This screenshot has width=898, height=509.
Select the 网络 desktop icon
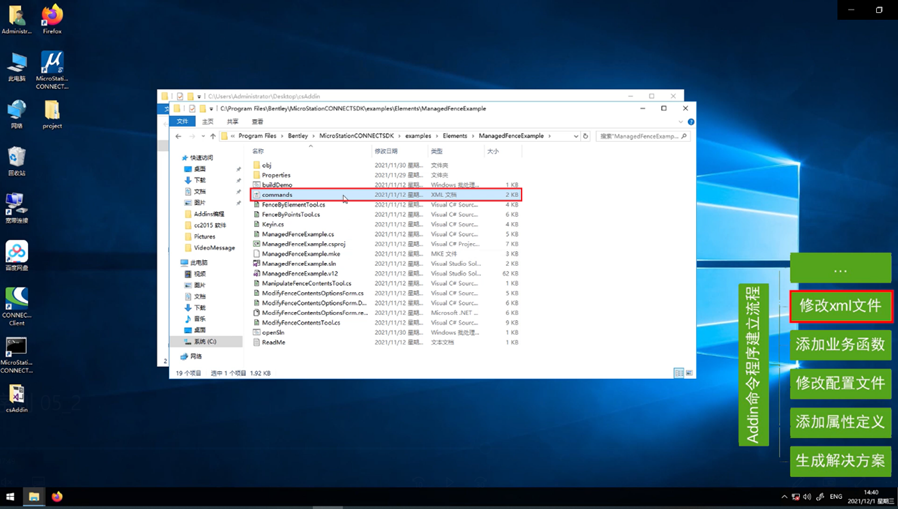pyautogui.click(x=17, y=113)
